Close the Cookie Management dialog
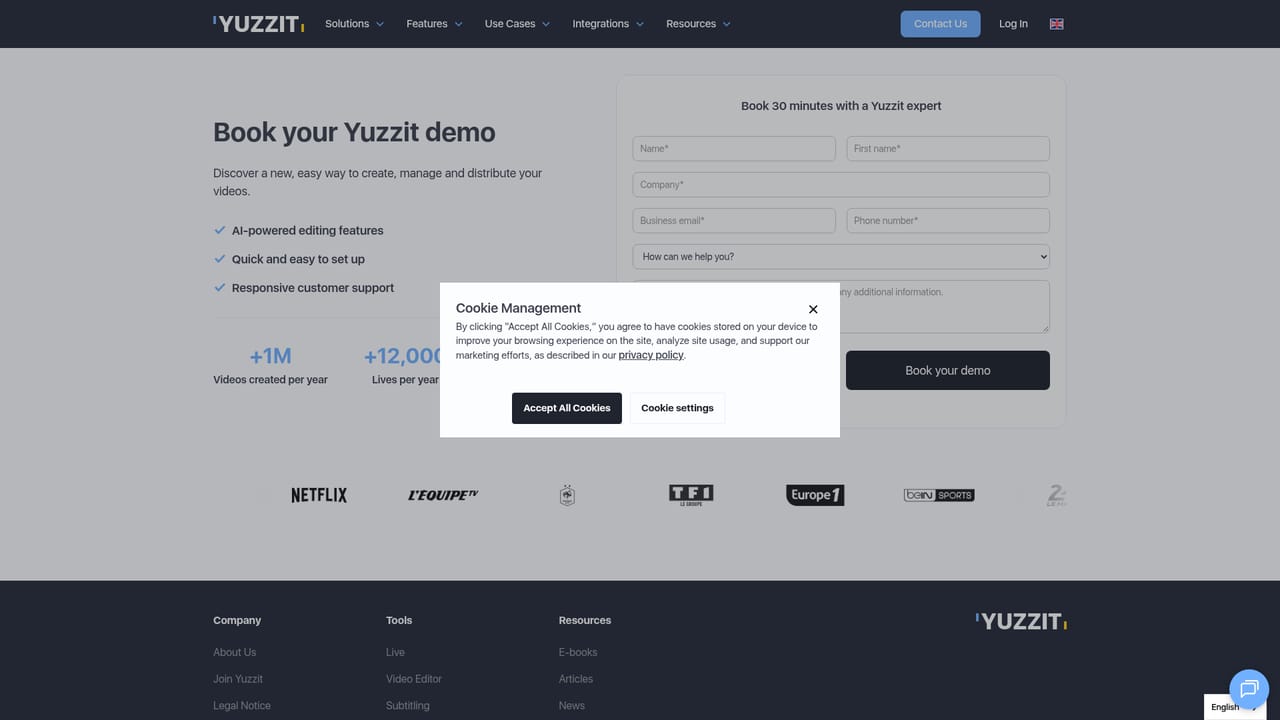This screenshot has width=1280, height=720. pos(813,309)
